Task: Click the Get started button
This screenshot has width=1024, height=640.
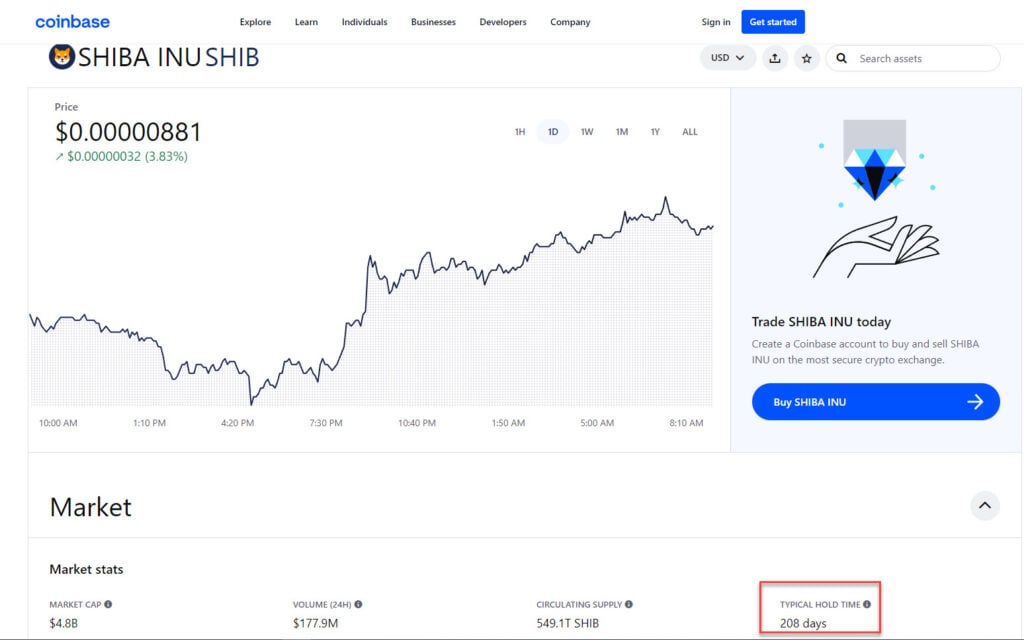Action: point(773,22)
